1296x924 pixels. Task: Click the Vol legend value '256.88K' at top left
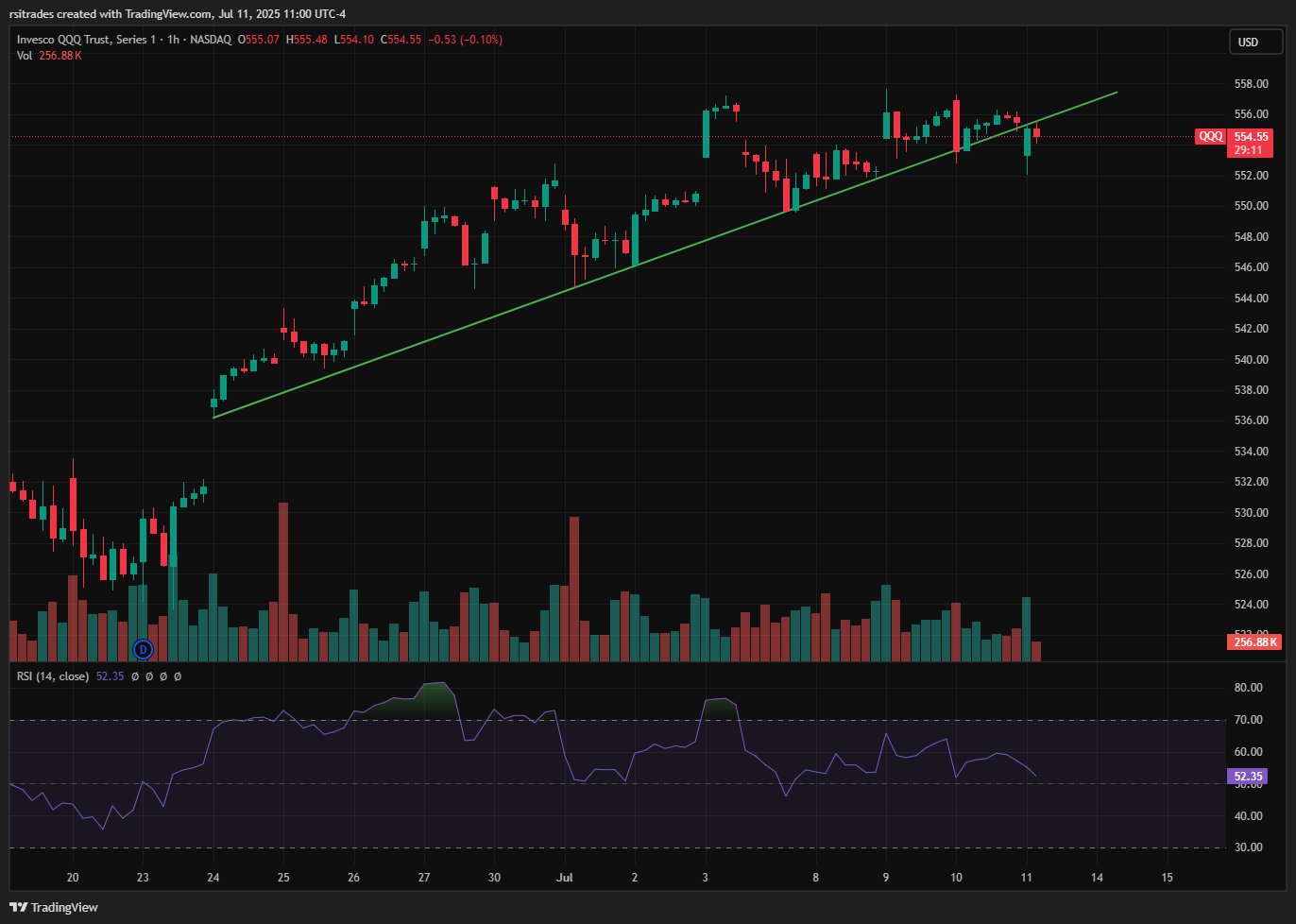tap(60, 56)
